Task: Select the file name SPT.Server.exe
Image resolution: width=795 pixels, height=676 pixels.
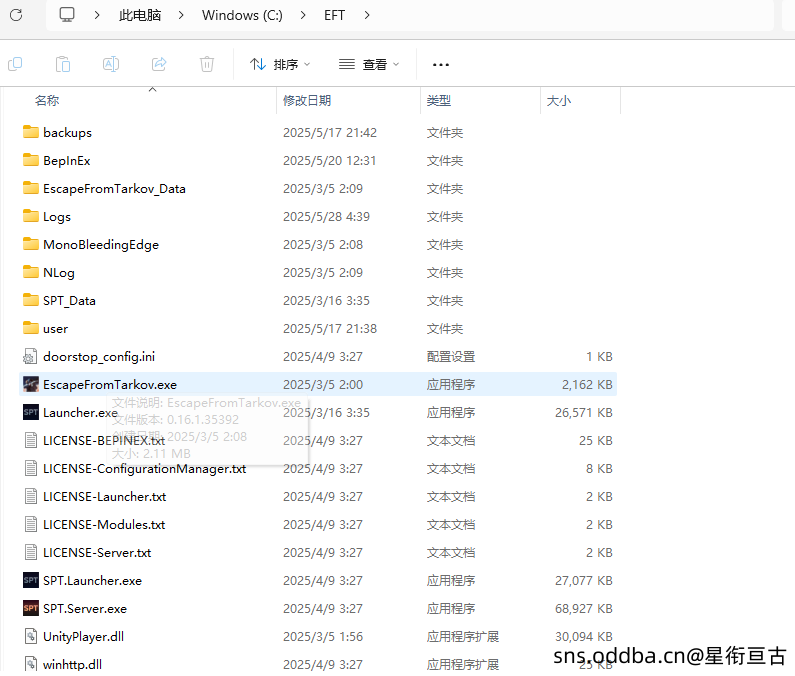Action: click(85, 609)
